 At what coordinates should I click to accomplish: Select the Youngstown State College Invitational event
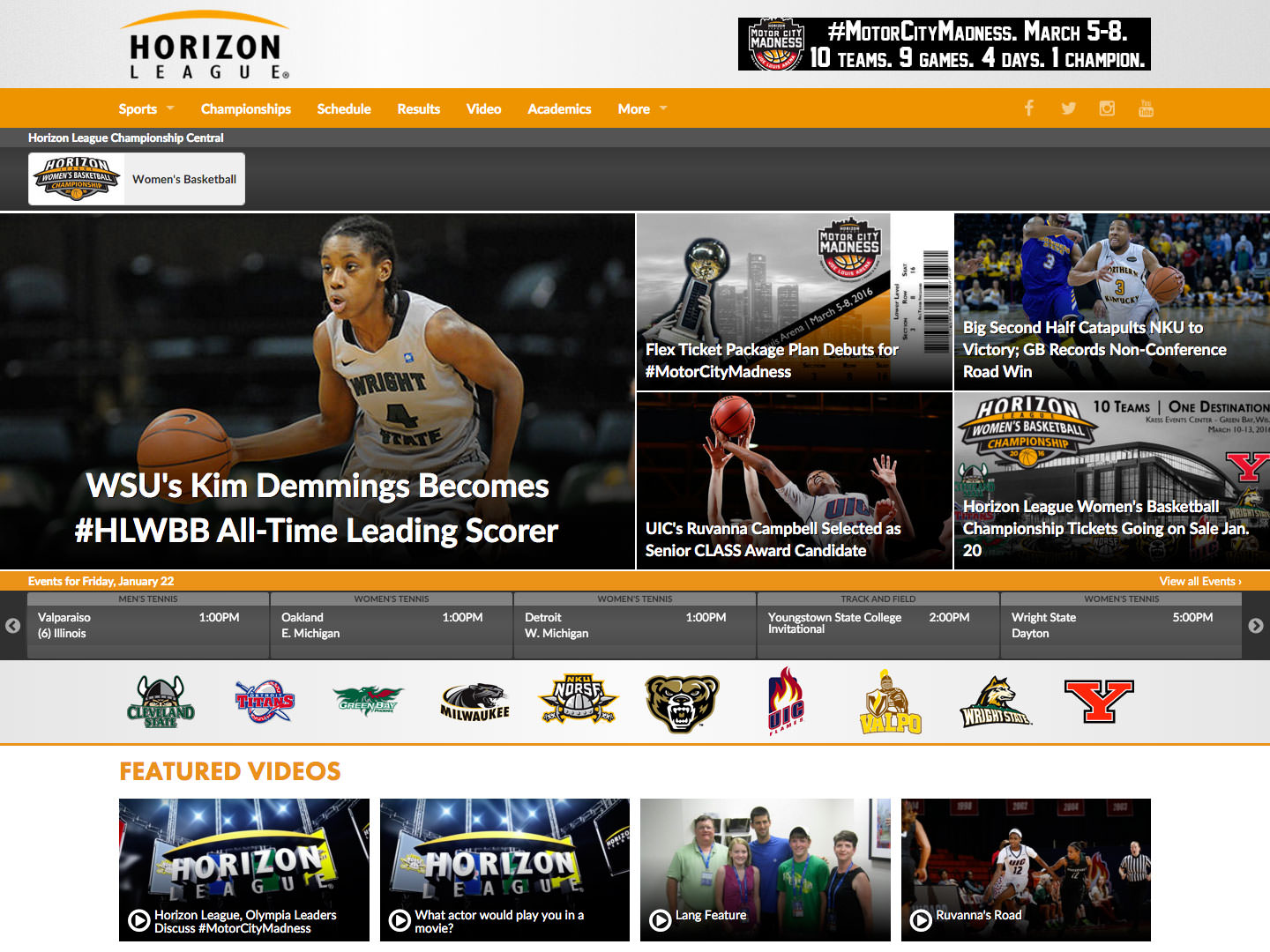[878, 625]
